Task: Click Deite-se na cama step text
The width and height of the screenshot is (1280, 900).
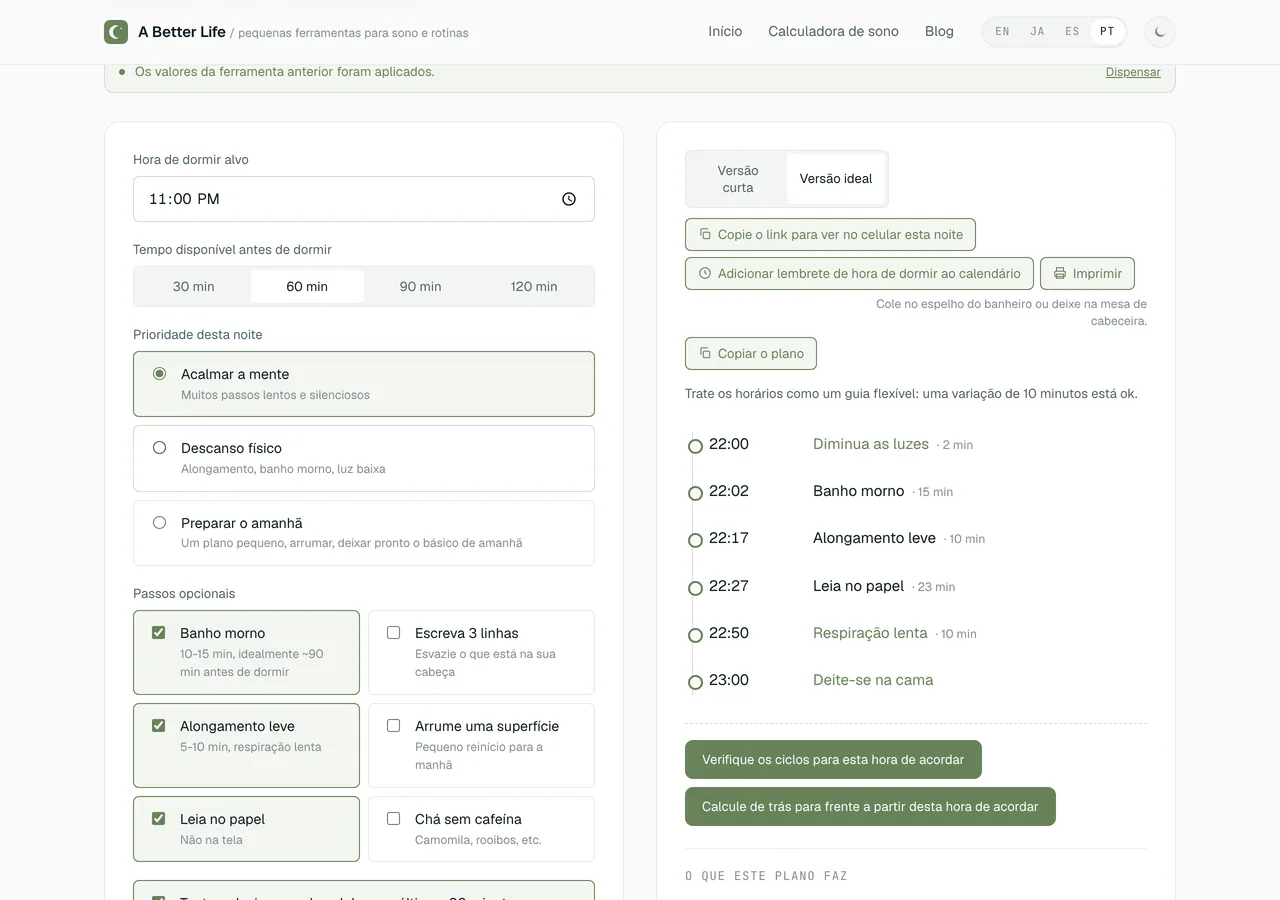Action: 873,680
